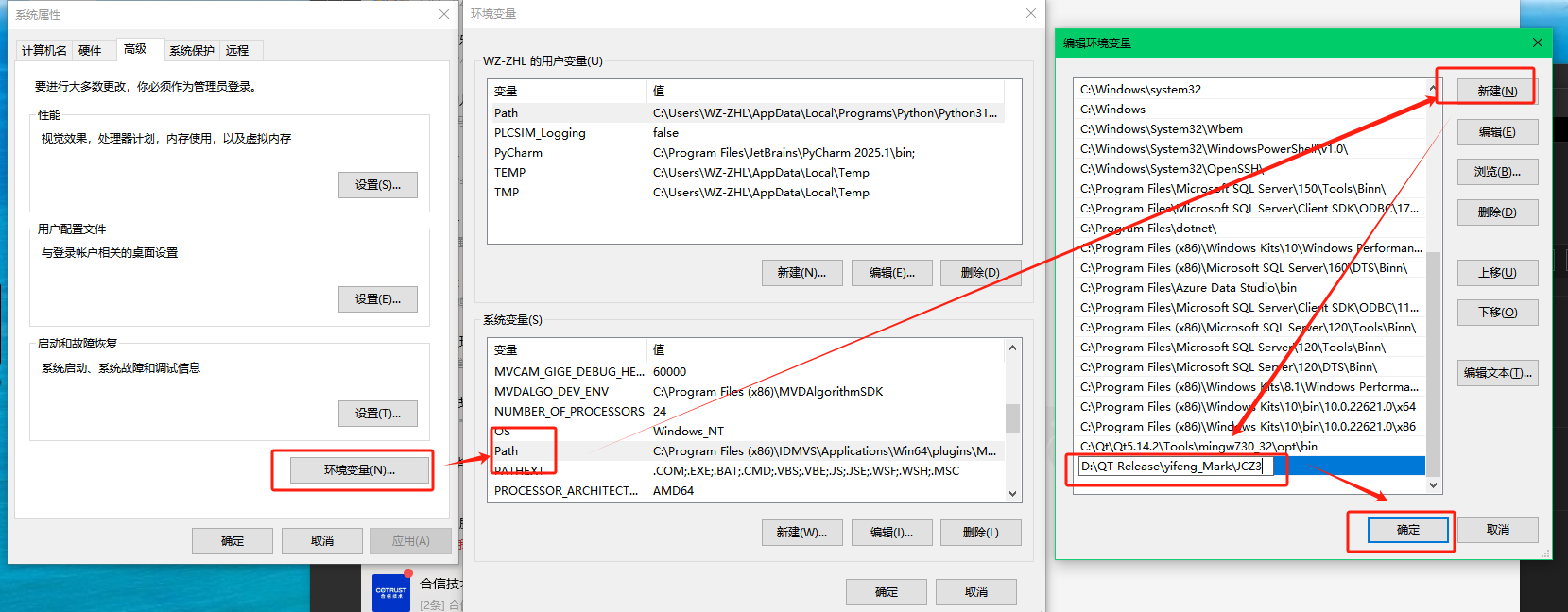Viewport: 1568px width, 612px height.
Task: Click 新建(N)... for user variables
Action: click(x=801, y=273)
